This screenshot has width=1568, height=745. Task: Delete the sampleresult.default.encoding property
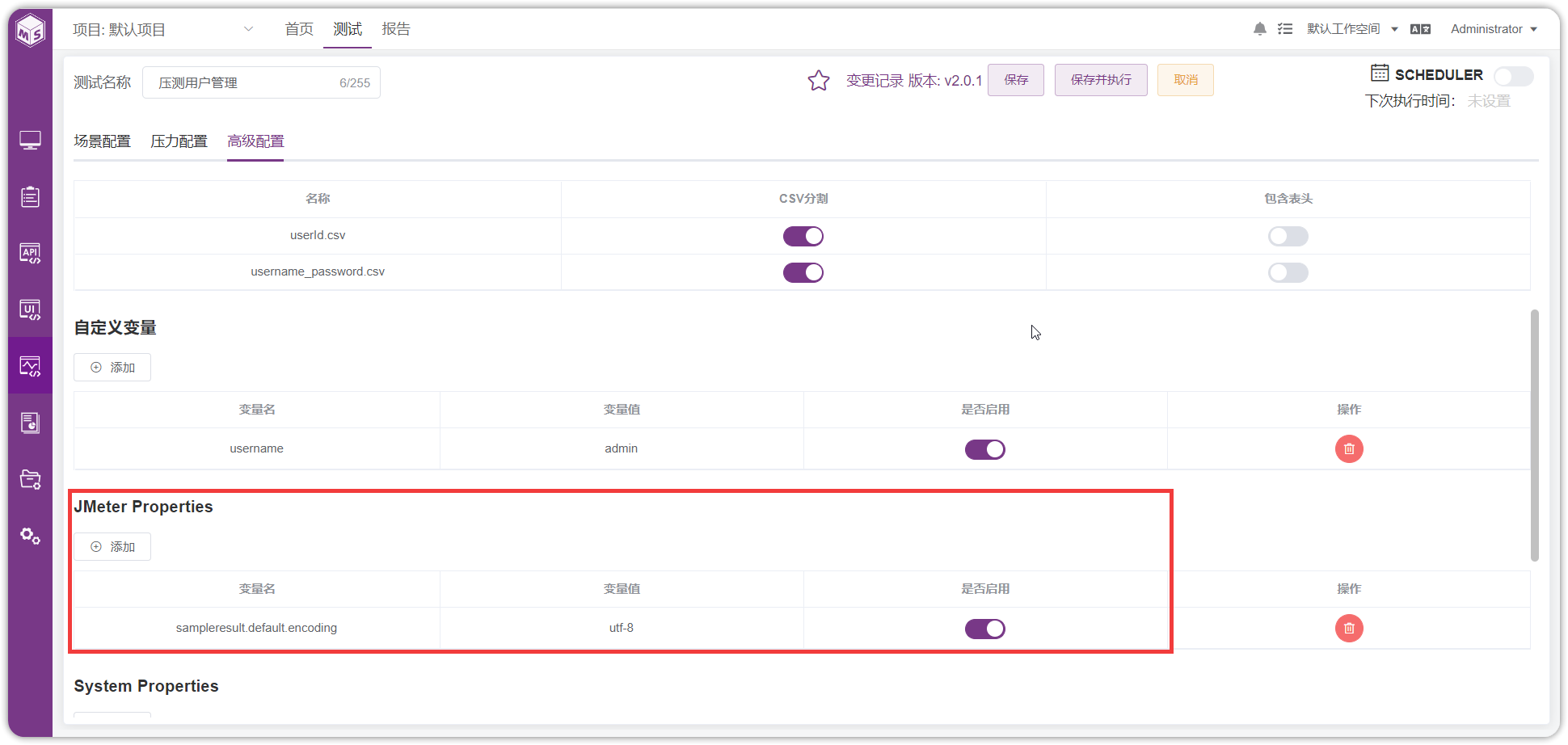(1349, 629)
